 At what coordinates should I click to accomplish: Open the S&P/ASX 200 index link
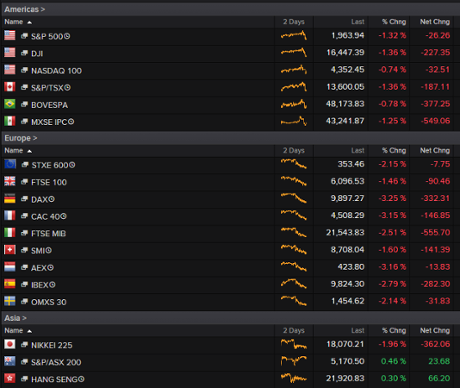[x=56, y=362]
